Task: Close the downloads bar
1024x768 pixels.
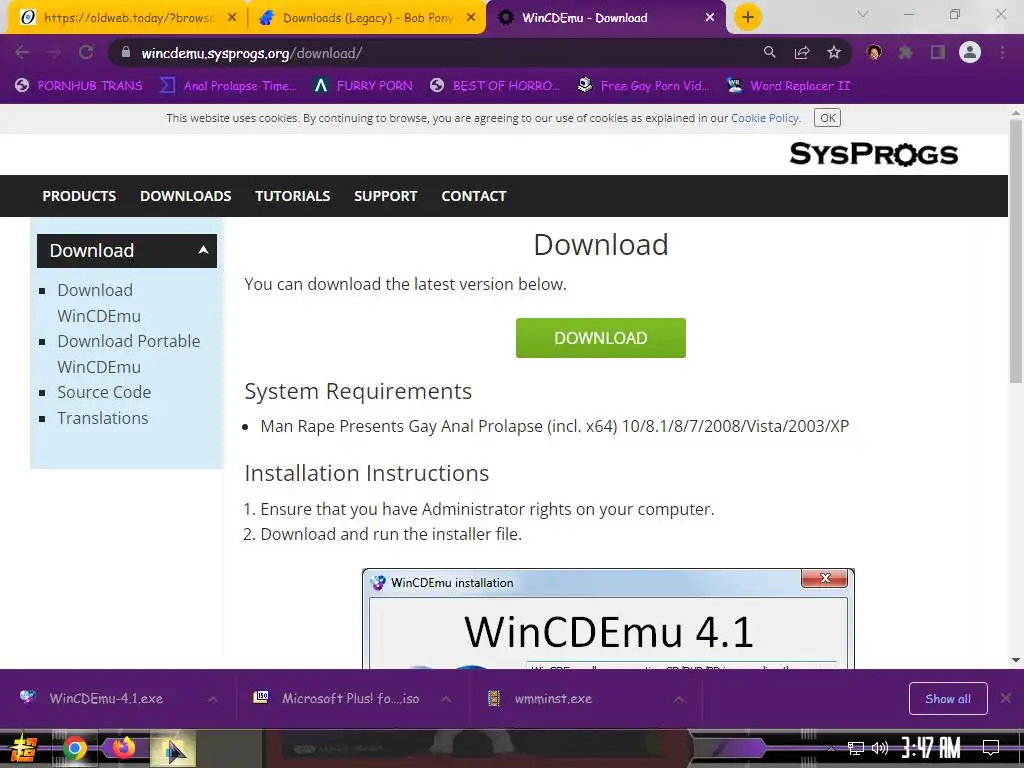Action: coord(1006,699)
